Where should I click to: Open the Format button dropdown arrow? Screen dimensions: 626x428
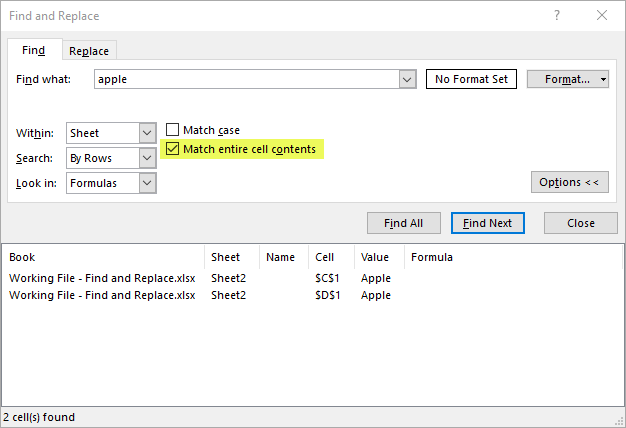click(603, 79)
